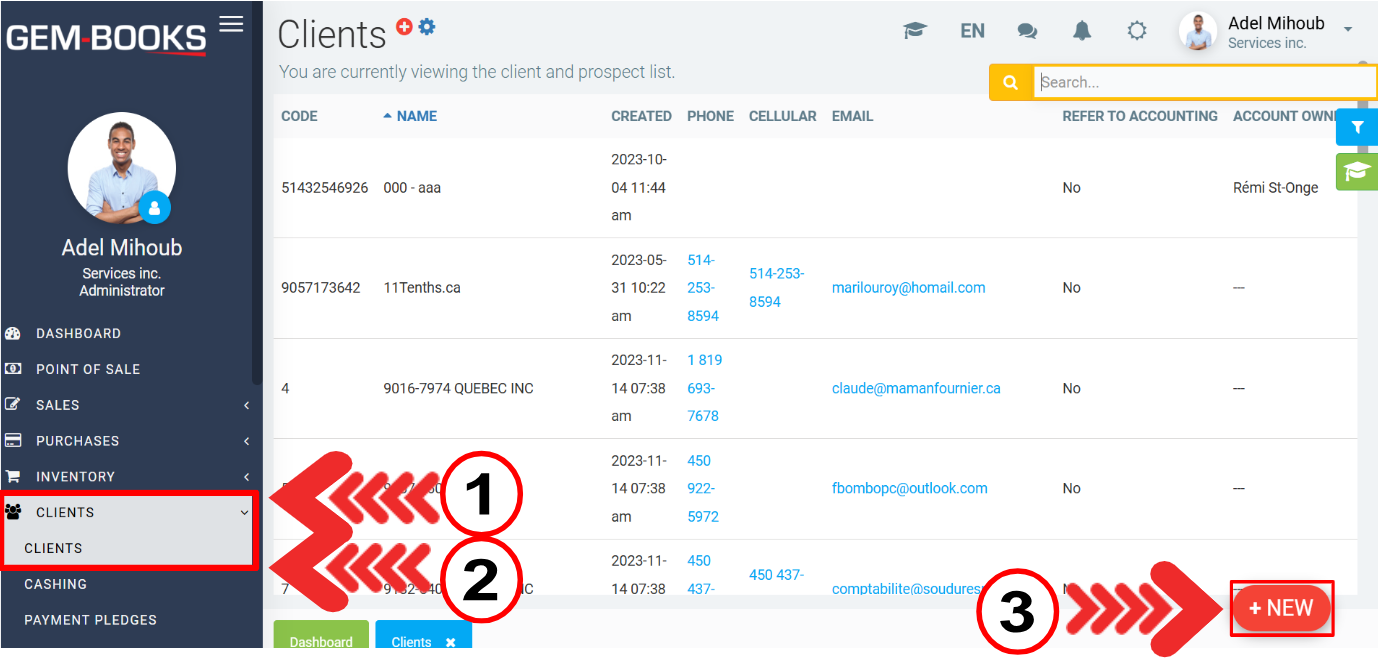1385x662 pixels.
Task: Expand the Sales menu in sidebar
Action: [x=130, y=405]
